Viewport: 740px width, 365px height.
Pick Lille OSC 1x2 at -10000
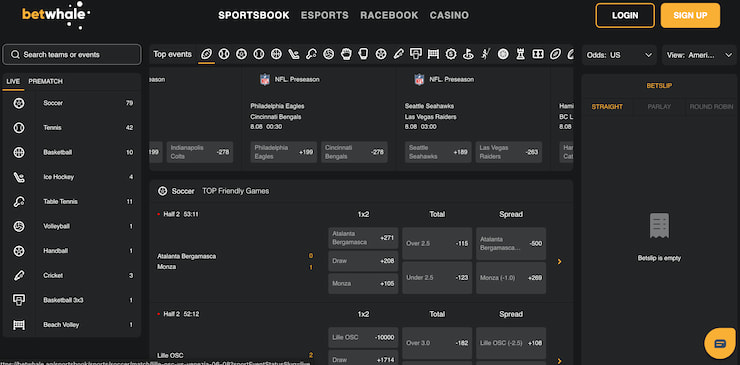(363, 338)
